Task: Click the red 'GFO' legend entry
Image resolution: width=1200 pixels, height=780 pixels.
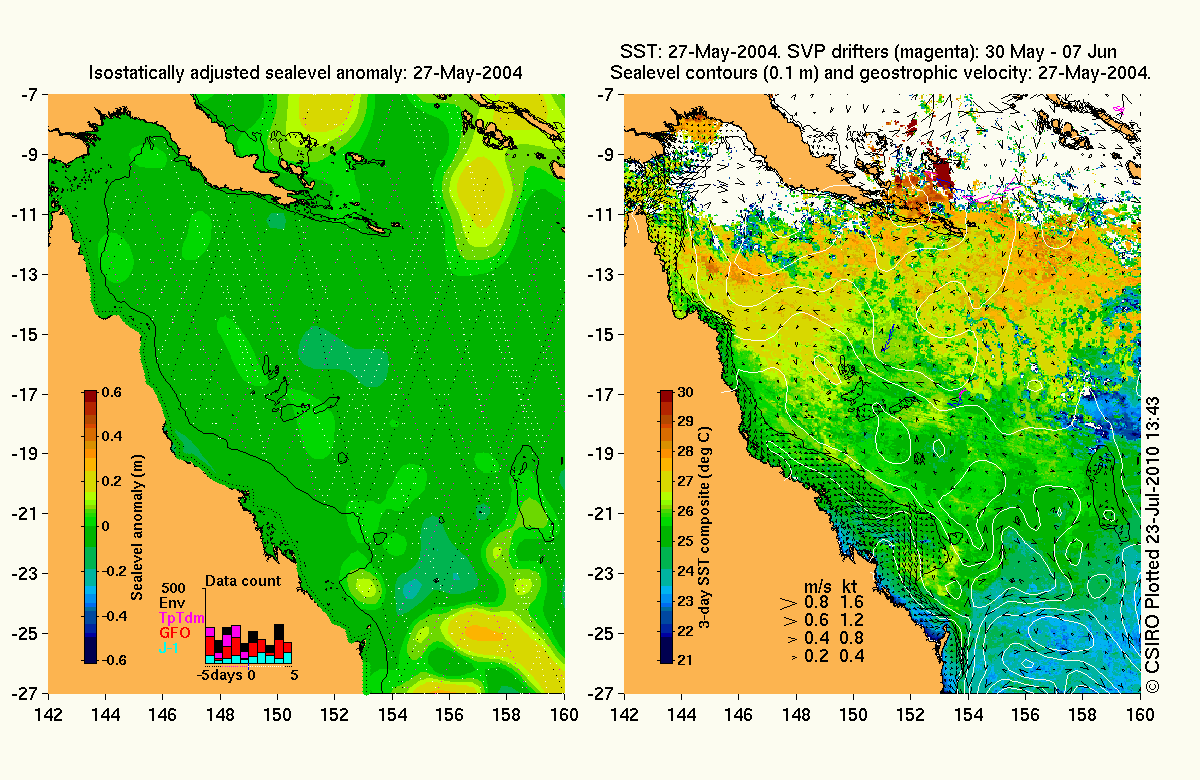Action: (176, 633)
